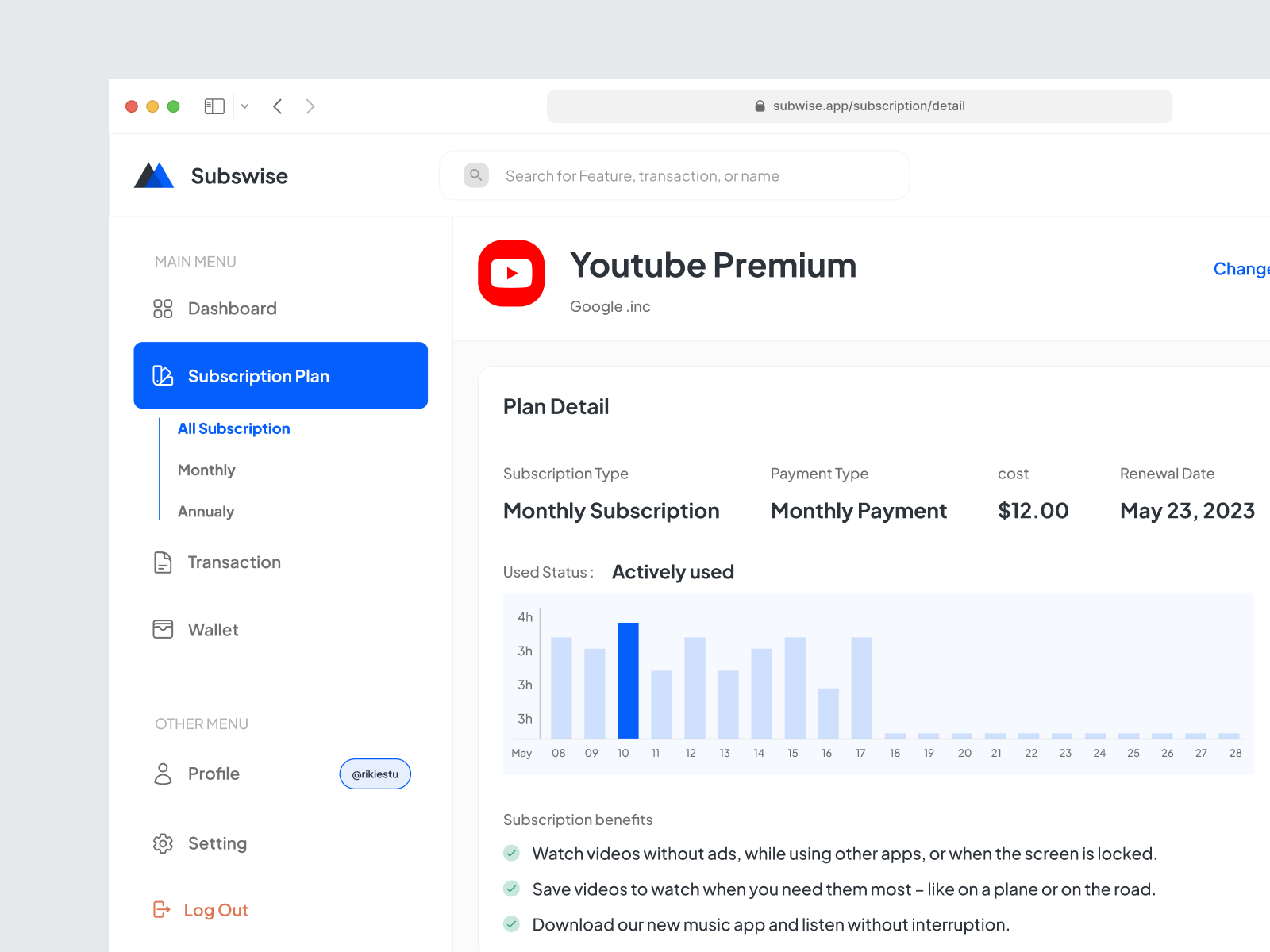1270x952 pixels.
Task: Click the Subswise logo icon
Action: (154, 175)
